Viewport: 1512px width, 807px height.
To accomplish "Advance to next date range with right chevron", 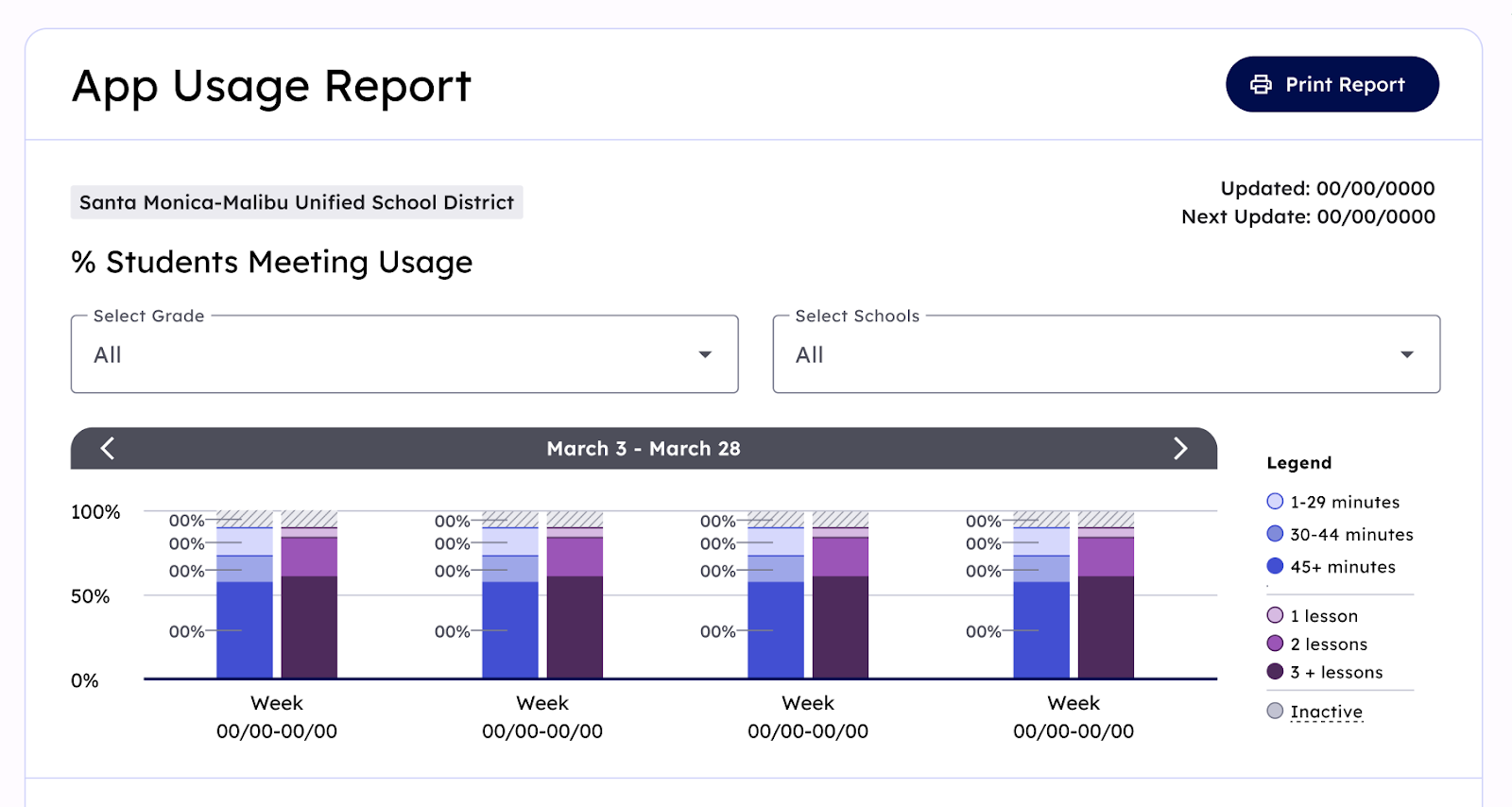I will 1179,448.
